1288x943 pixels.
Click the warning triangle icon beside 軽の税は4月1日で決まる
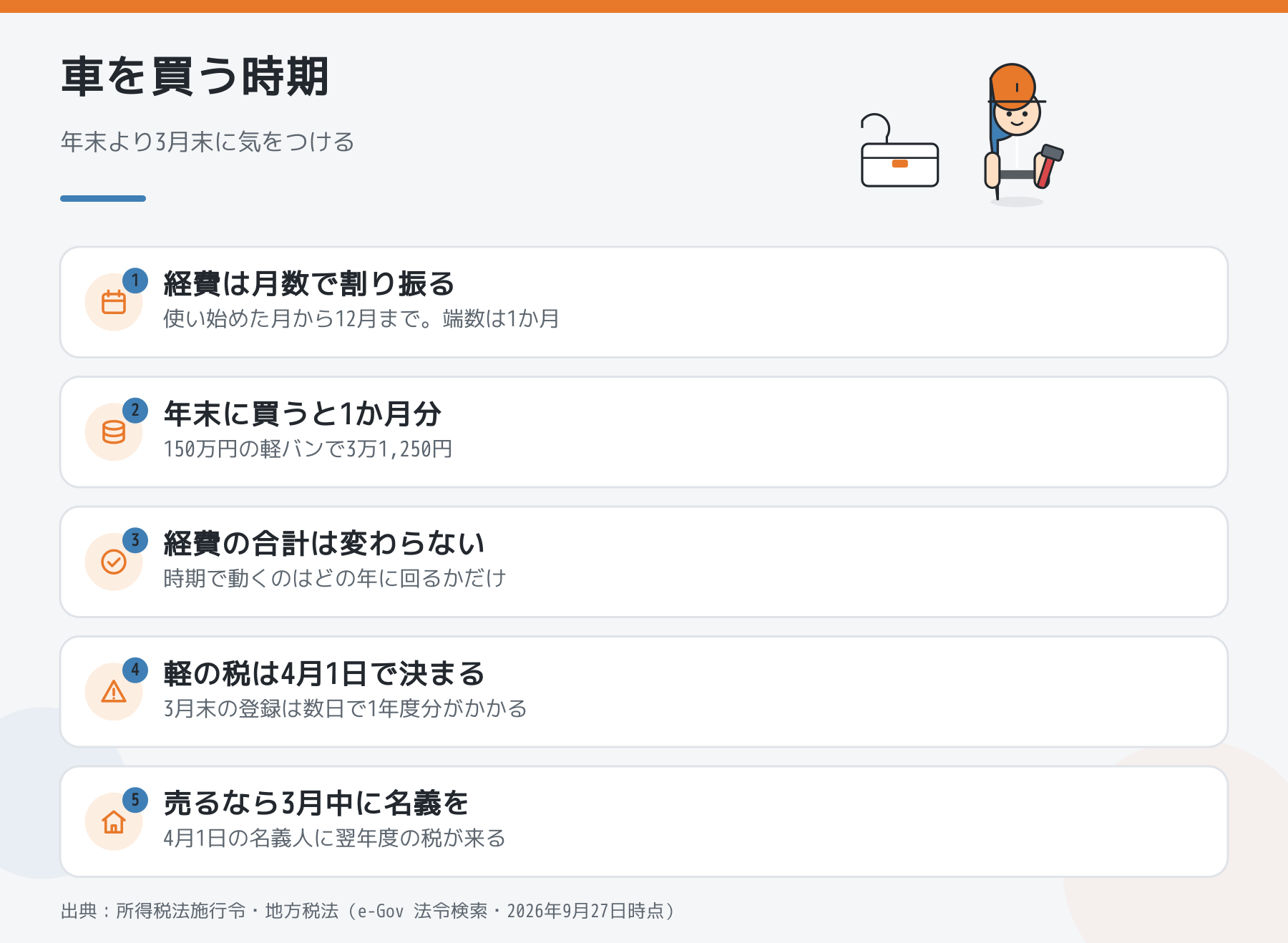click(x=114, y=692)
